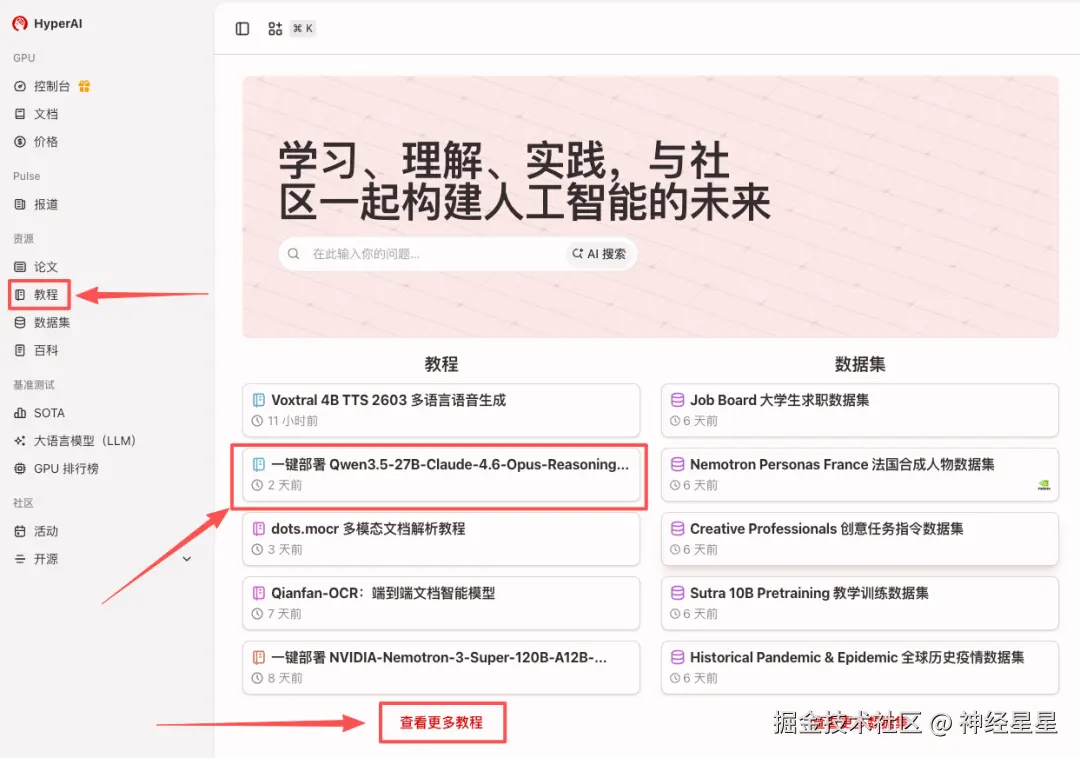
Task: Open dots.mocr 多模态文档解析教程 card
Action: coord(442,539)
